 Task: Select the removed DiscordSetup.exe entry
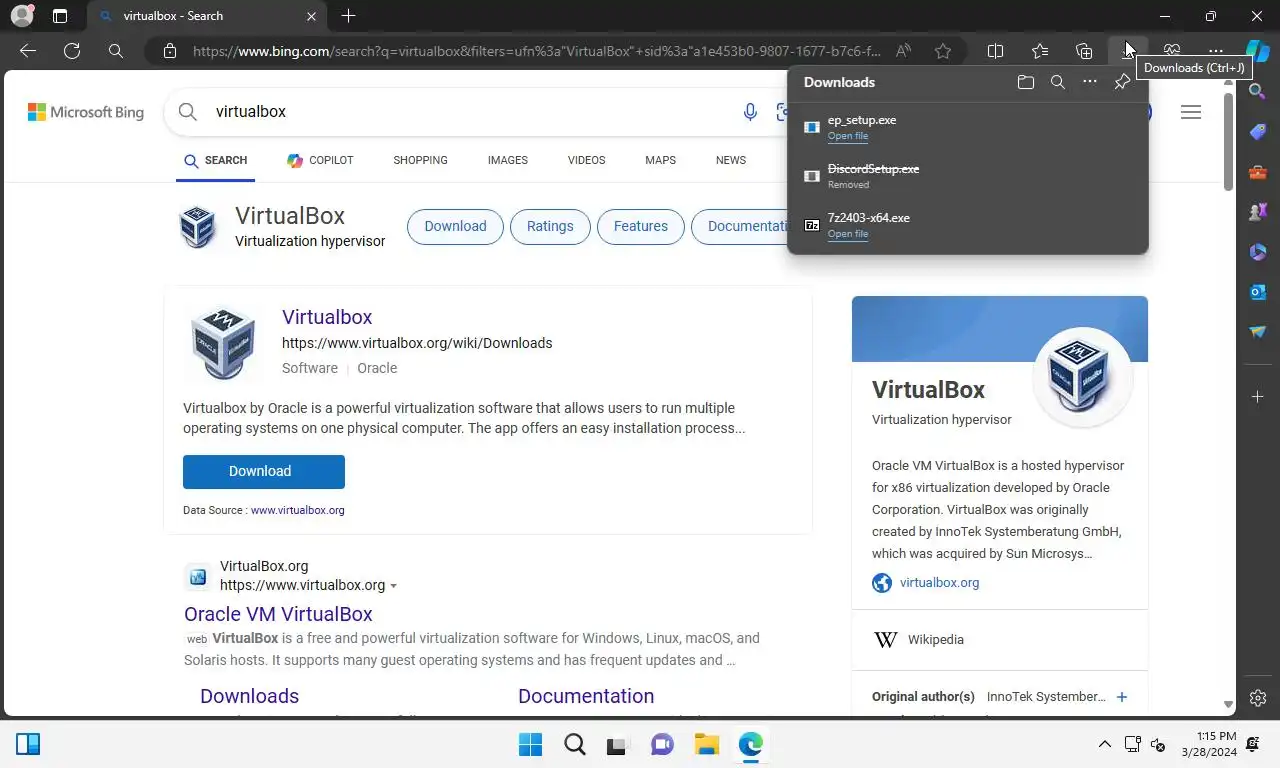point(967,176)
